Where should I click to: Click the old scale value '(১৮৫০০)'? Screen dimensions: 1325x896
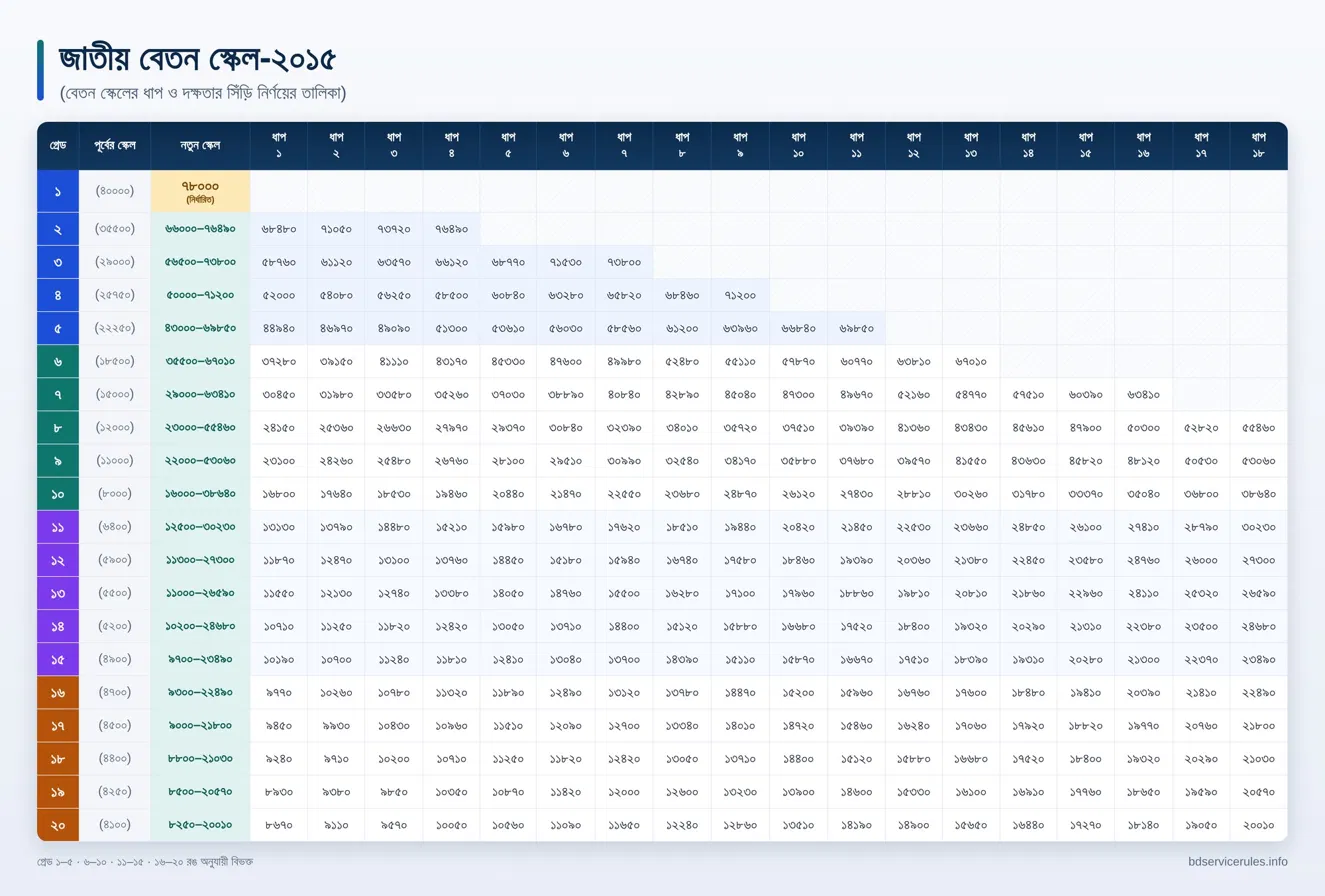tap(115, 361)
